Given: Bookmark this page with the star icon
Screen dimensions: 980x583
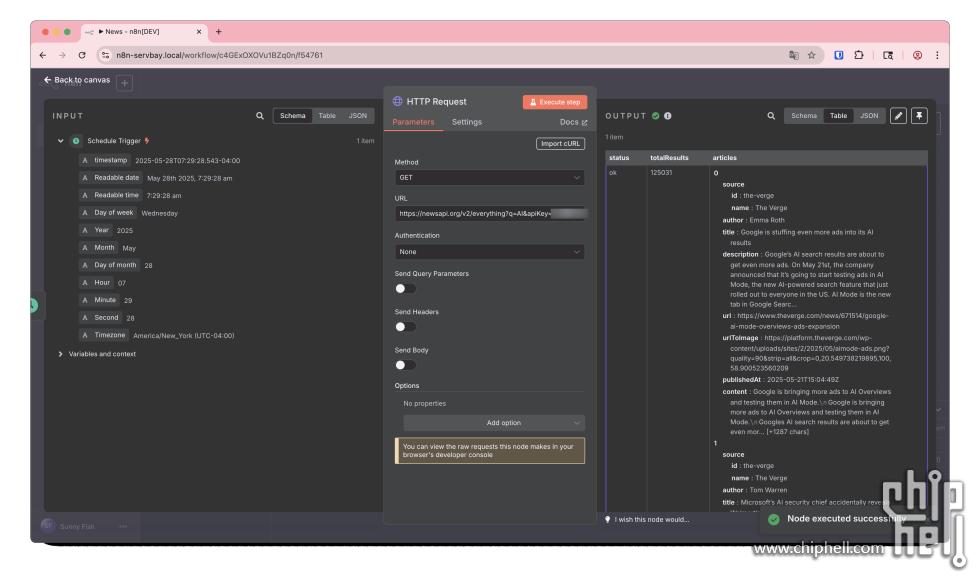Looking at the screenshot, I should pos(811,55).
